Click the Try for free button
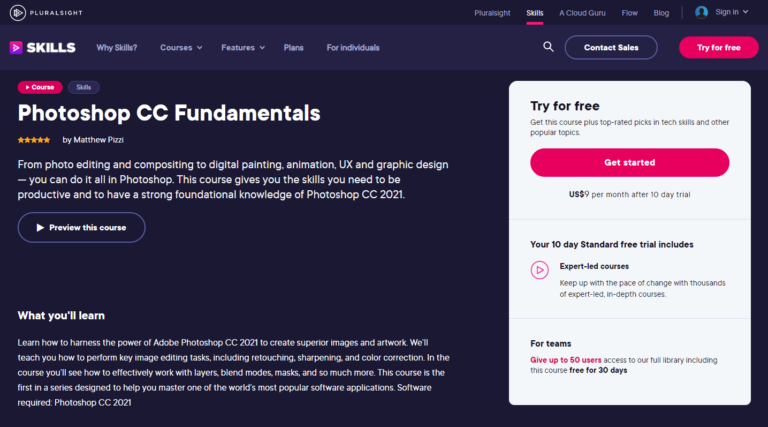768x427 pixels. 718,47
